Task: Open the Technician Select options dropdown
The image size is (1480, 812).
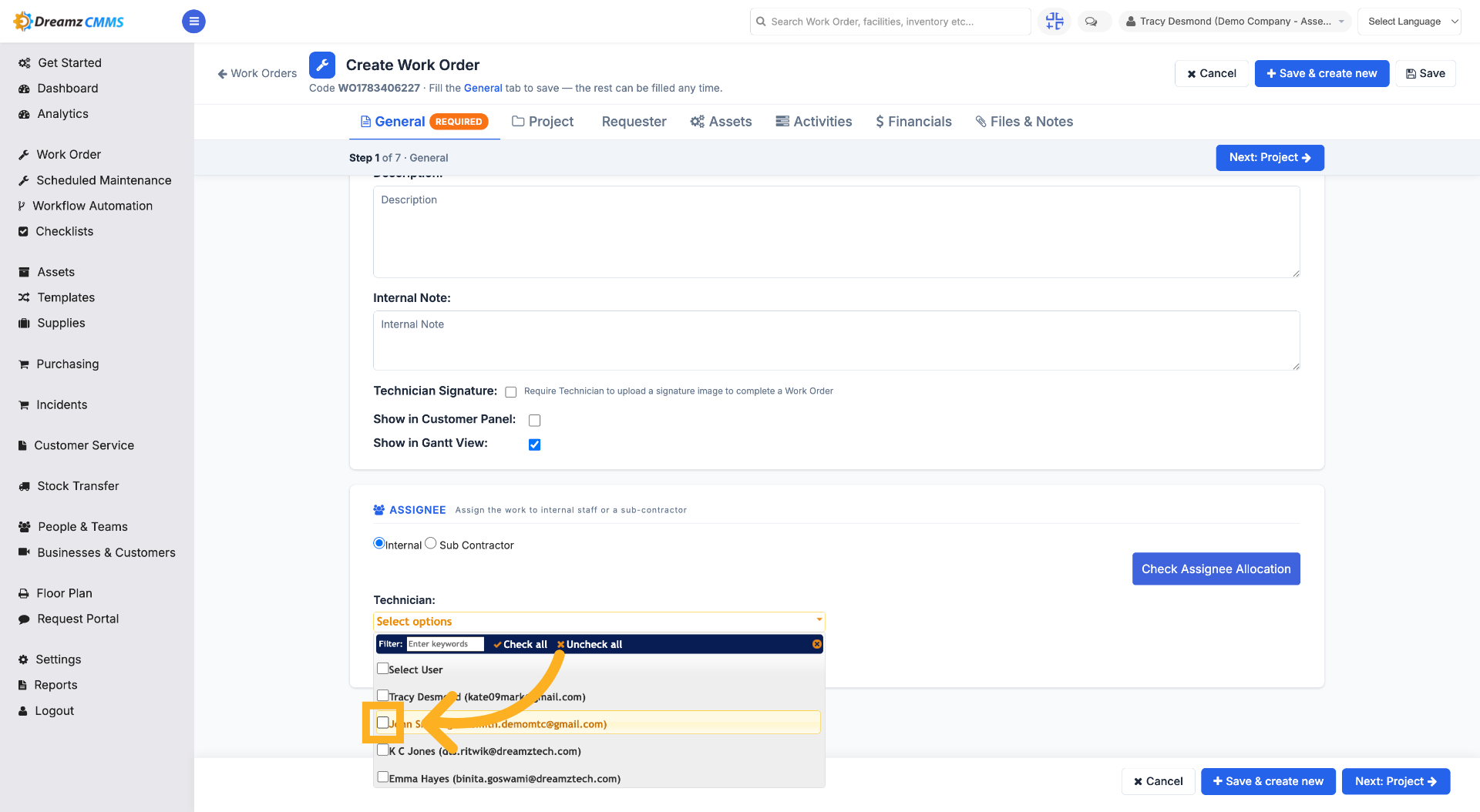Action: pos(599,622)
